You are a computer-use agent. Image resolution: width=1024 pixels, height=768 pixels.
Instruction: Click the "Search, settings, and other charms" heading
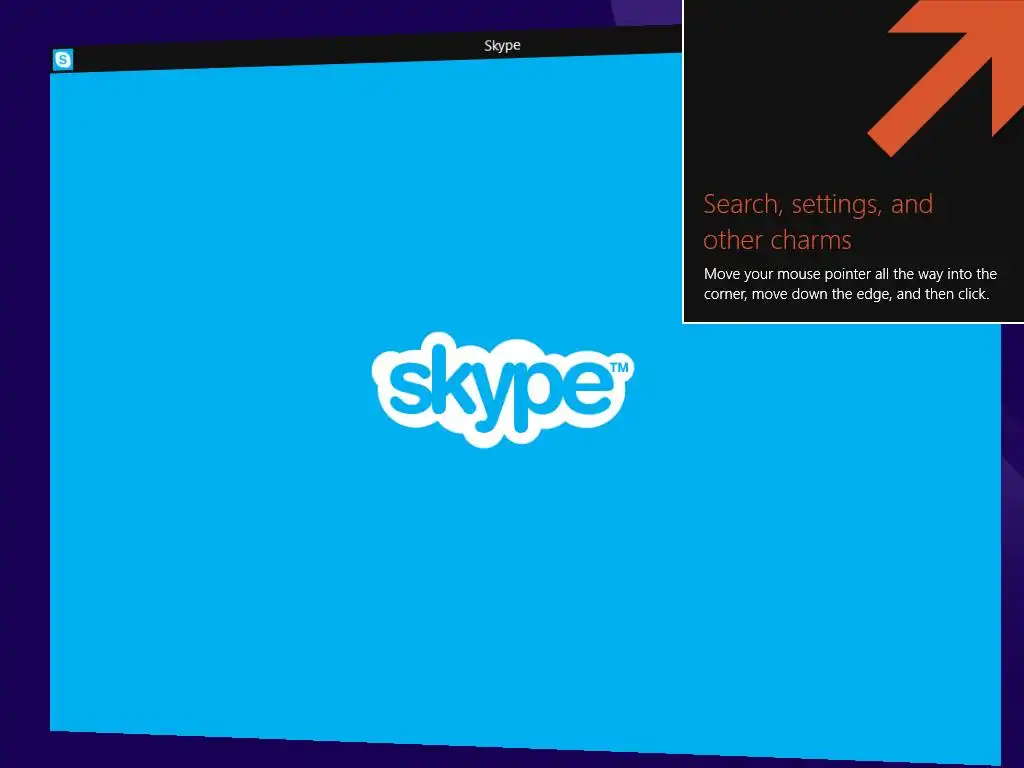click(x=818, y=222)
